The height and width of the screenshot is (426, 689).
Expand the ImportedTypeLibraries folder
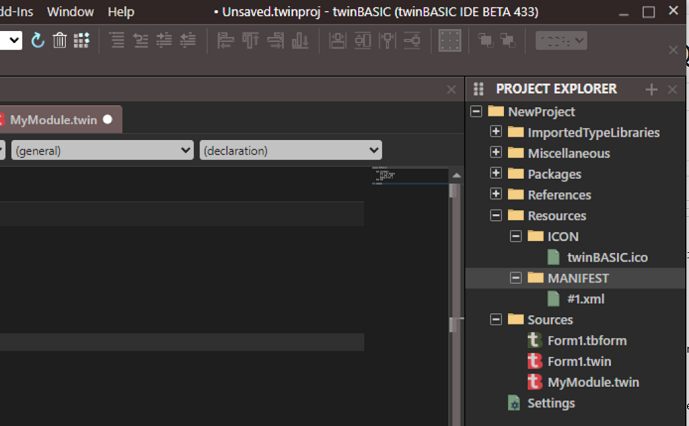pos(496,132)
